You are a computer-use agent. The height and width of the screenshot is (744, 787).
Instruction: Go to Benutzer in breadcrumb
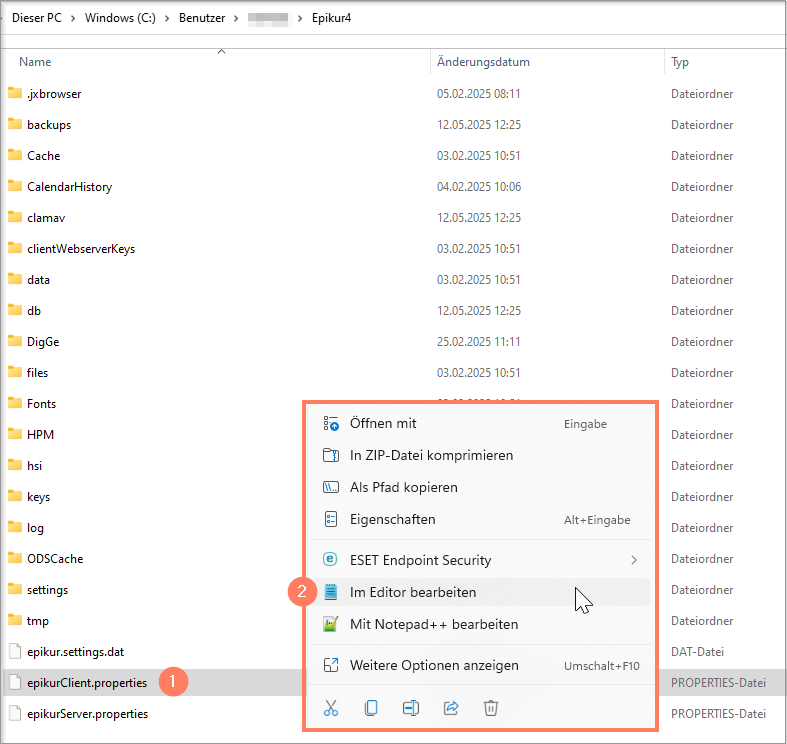click(x=202, y=18)
